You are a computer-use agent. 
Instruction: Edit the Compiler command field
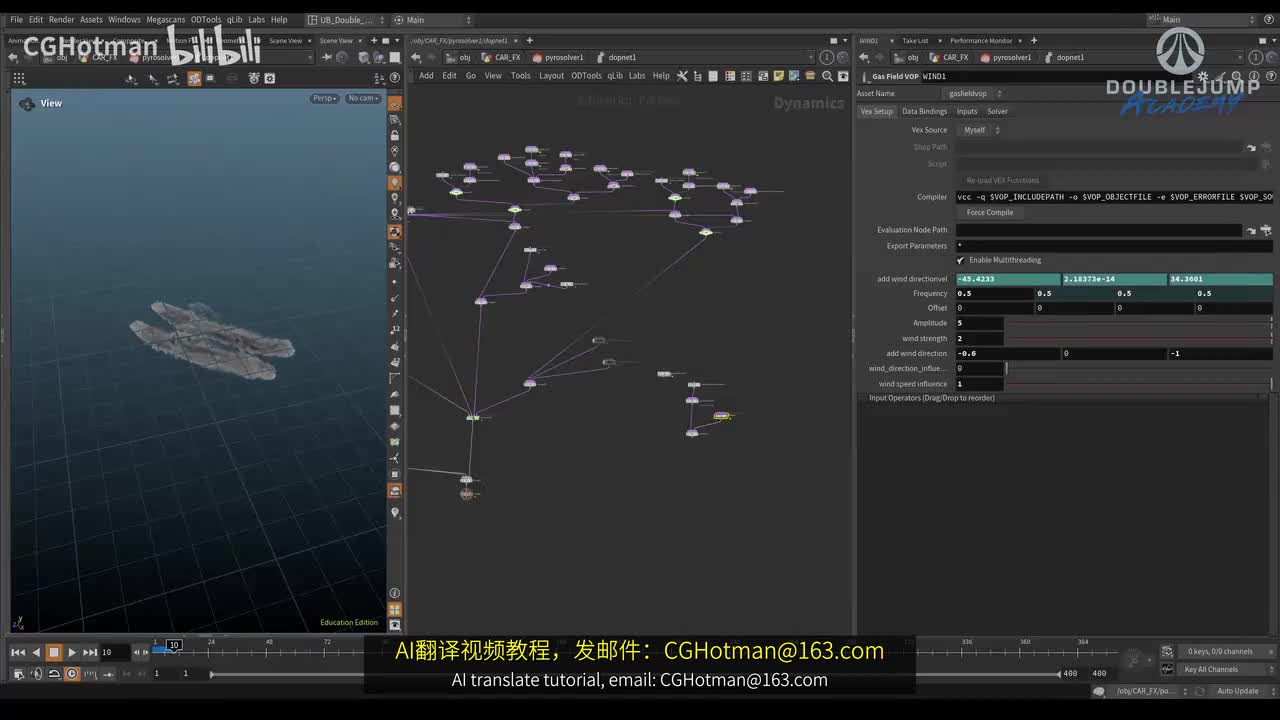click(x=1114, y=197)
